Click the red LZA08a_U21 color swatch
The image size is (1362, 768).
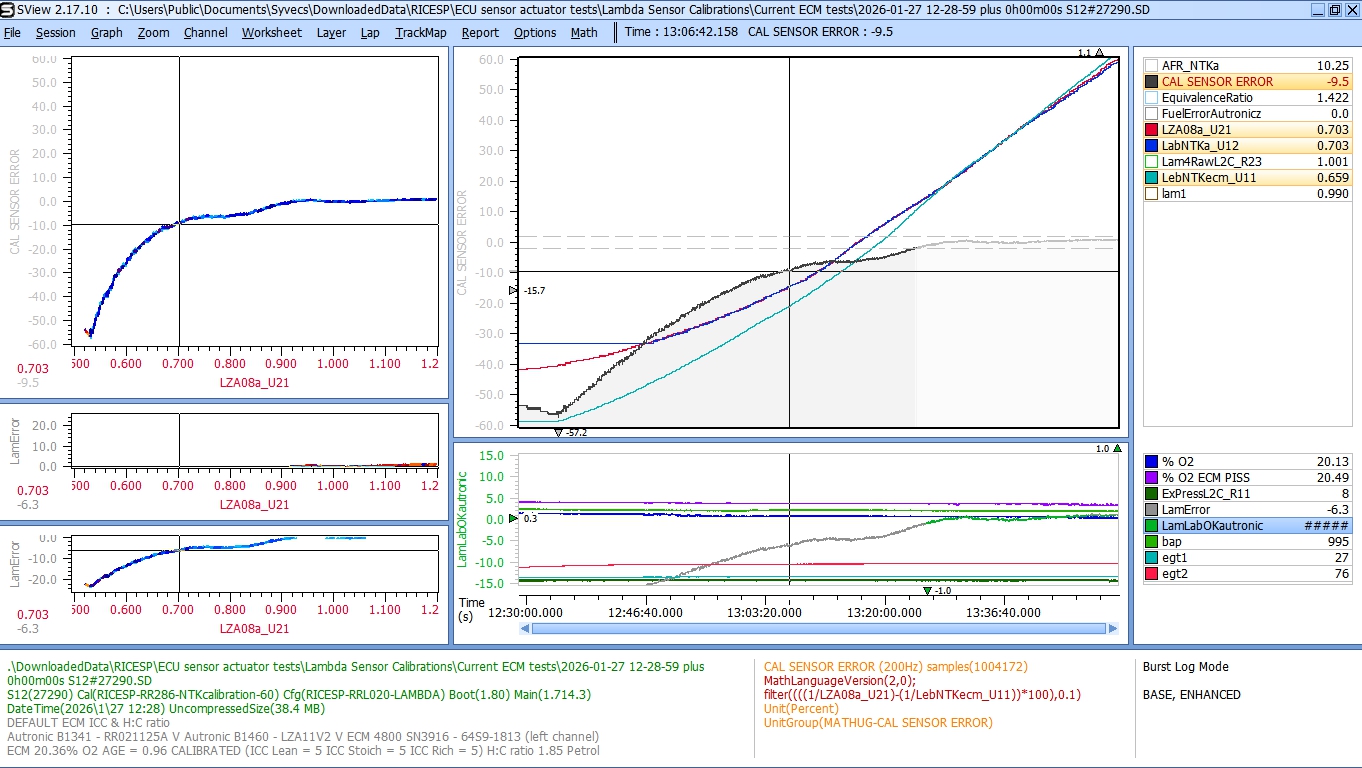[x=1151, y=130]
